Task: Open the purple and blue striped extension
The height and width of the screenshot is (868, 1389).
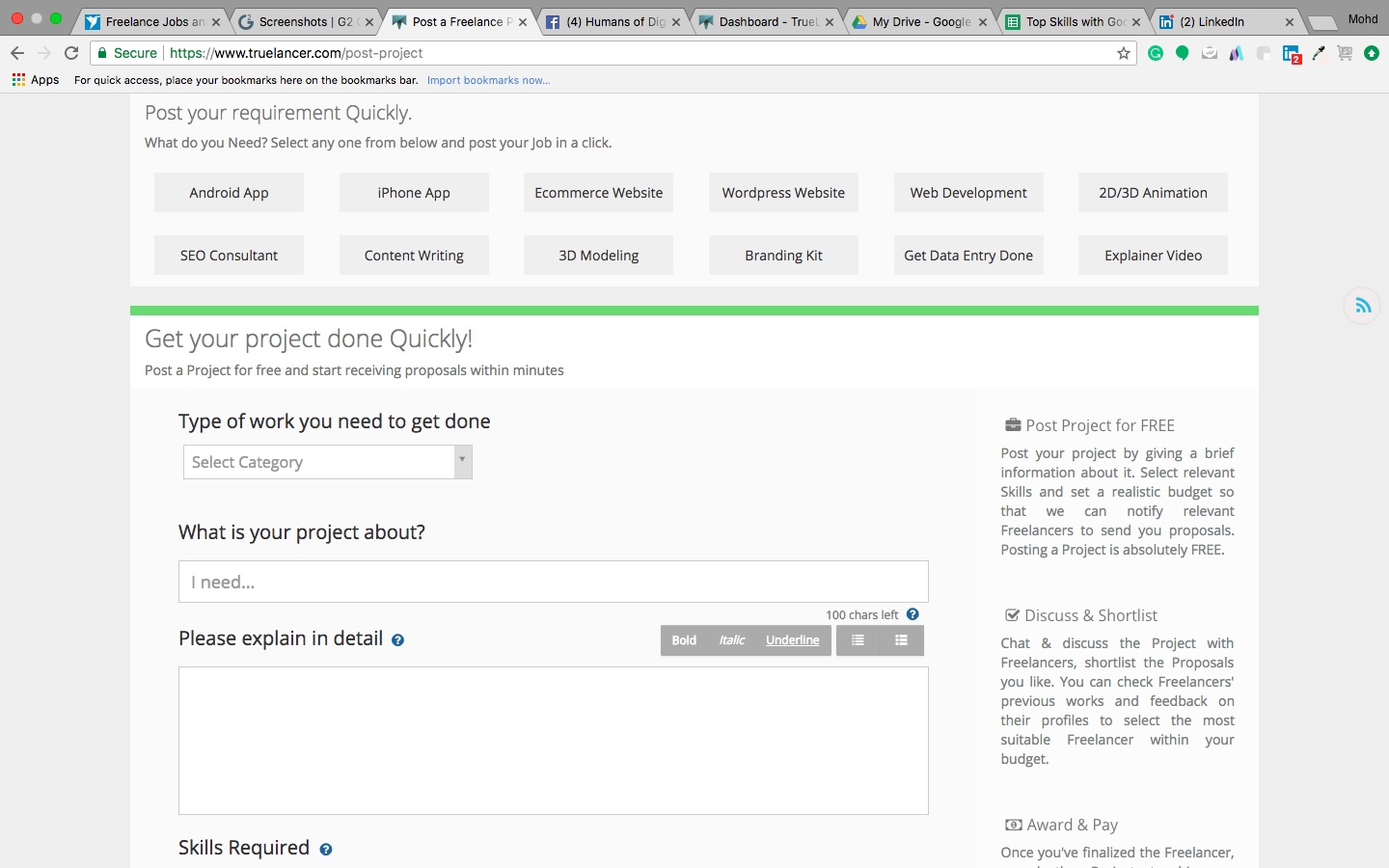Action: pos(1237,53)
